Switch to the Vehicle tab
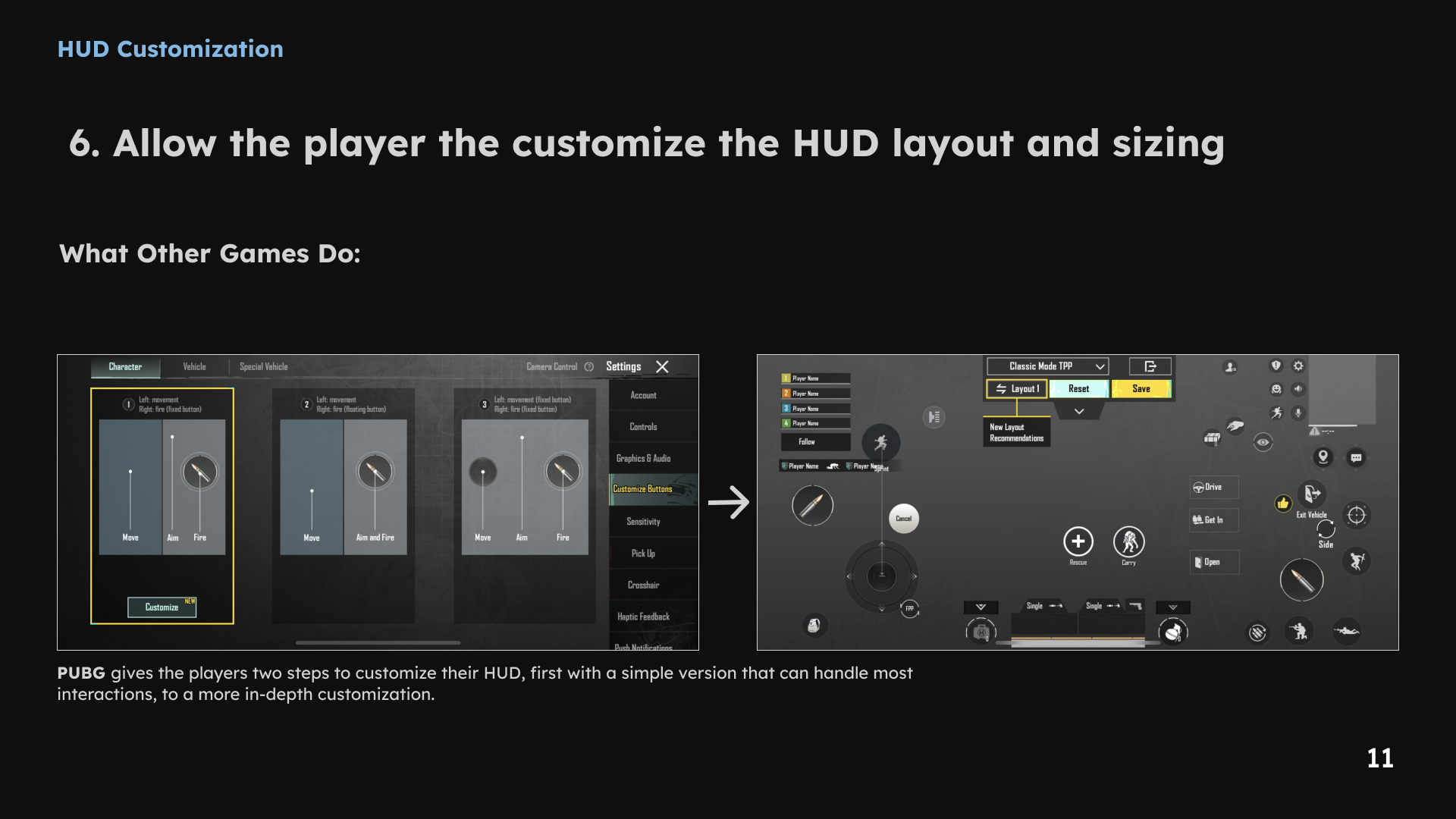Viewport: 1456px width, 819px height. click(194, 367)
